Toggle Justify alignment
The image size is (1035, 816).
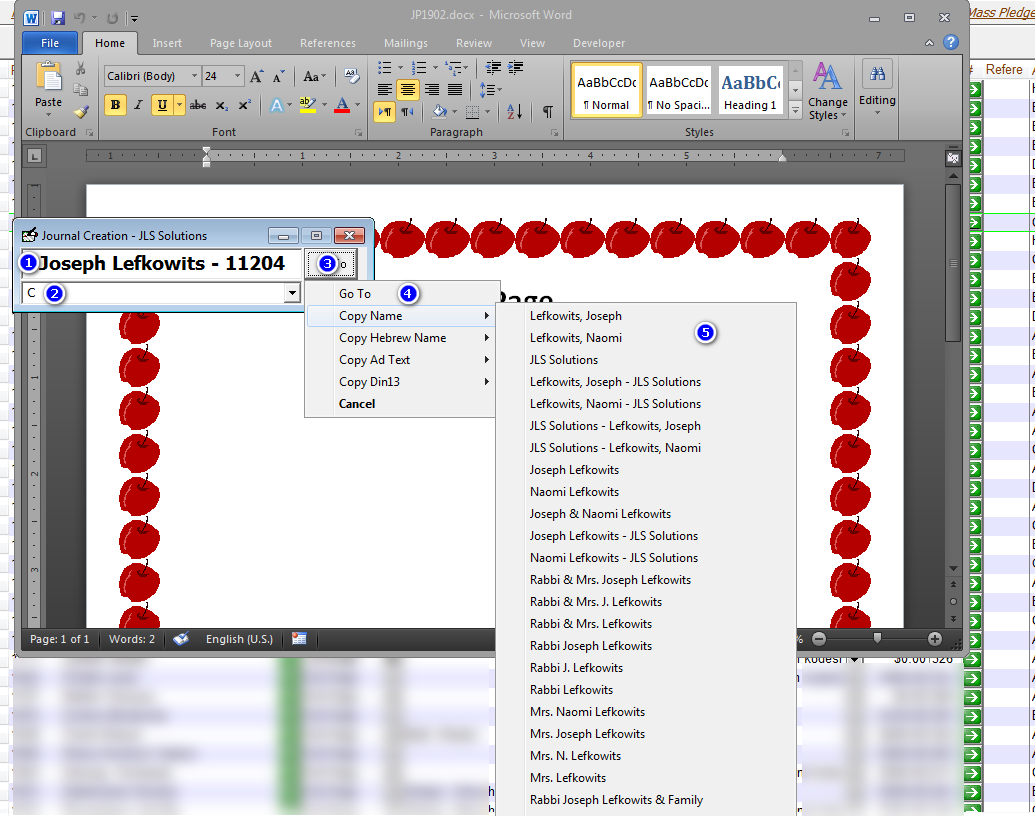tap(455, 89)
